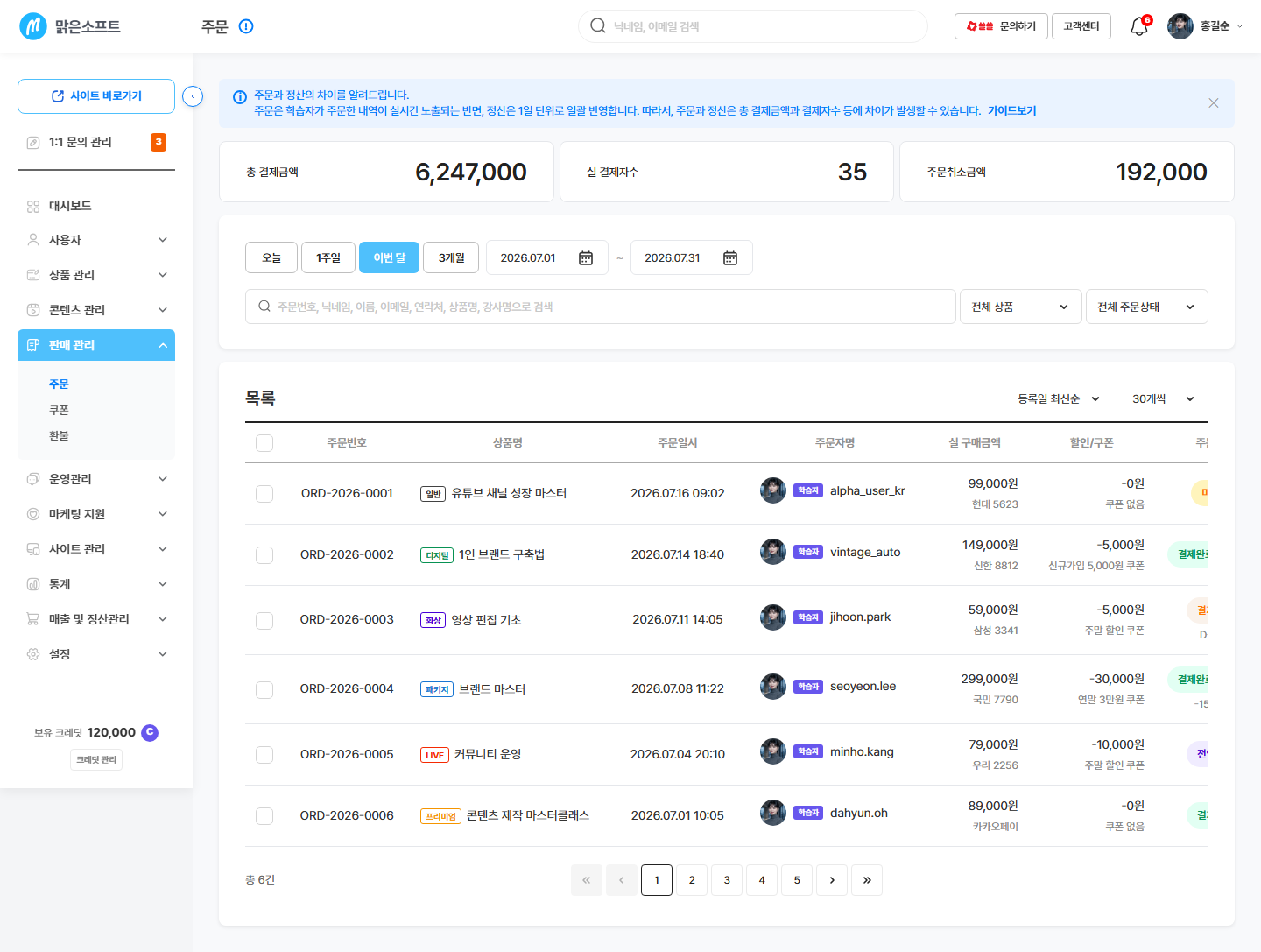Image resolution: width=1261 pixels, height=952 pixels.
Task: Select the 쿠폰 submenu item
Action: pos(59,410)
